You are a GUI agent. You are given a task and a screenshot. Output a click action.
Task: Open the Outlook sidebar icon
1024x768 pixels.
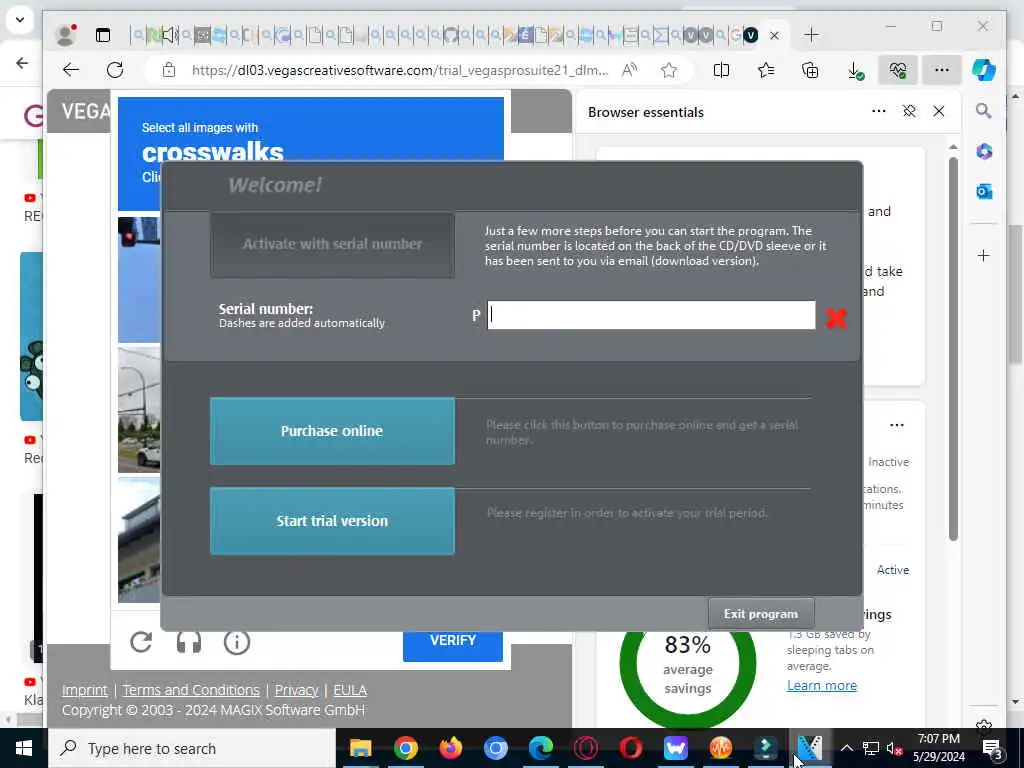(984, 191)
